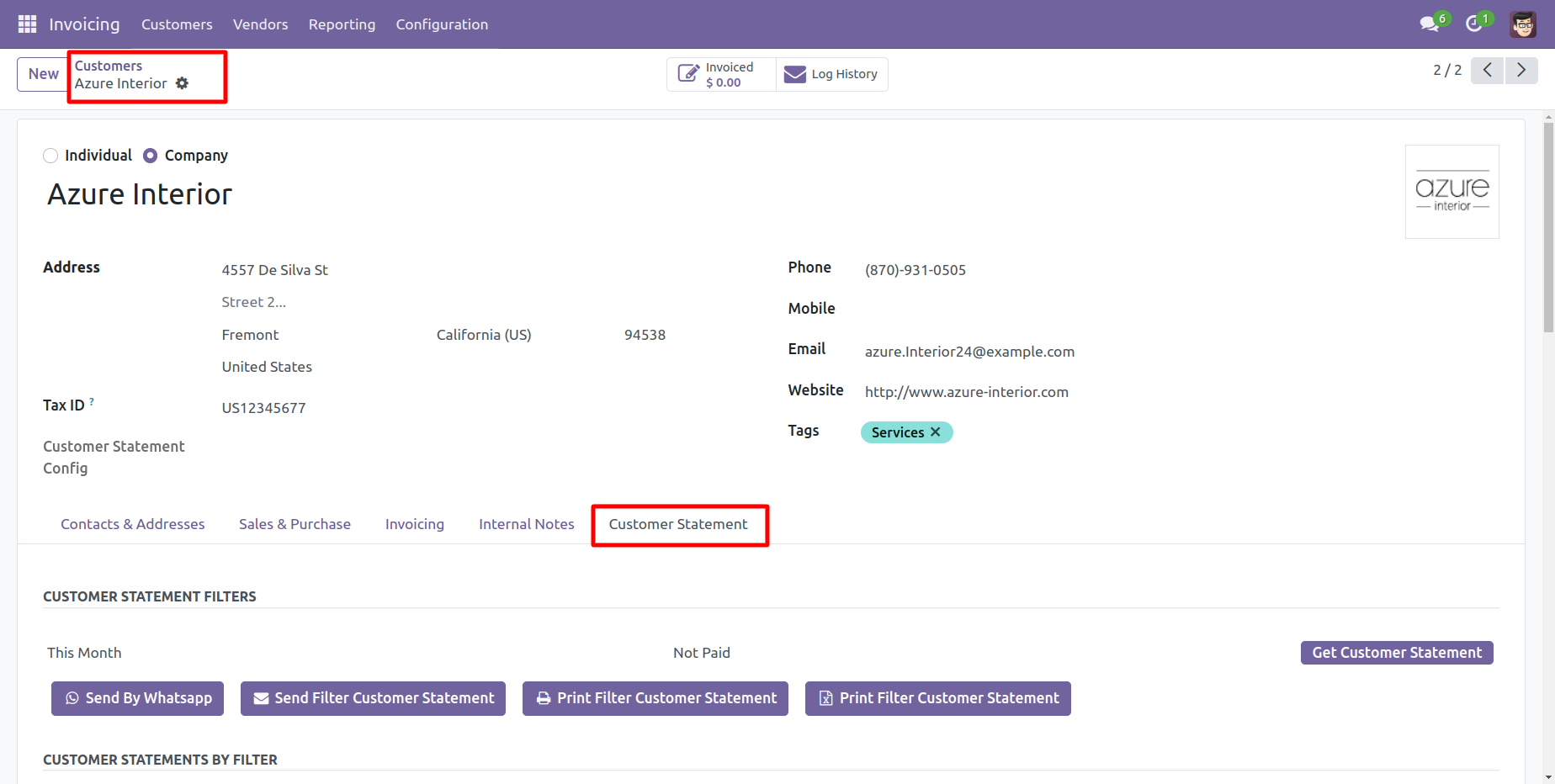Screen dimensions: 1555x784
Task: Click Send By Whatsapp button
Action: click(138, 698)
